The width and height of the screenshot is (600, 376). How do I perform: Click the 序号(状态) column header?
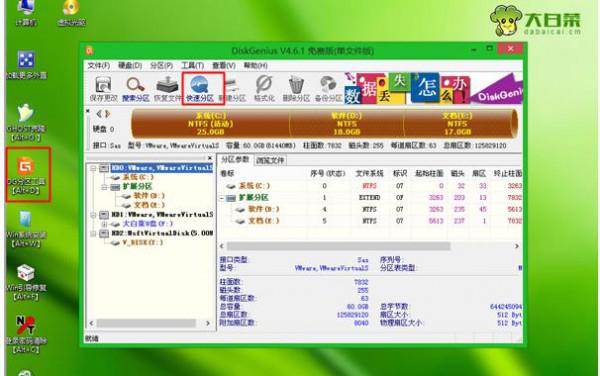pos(328,174)
